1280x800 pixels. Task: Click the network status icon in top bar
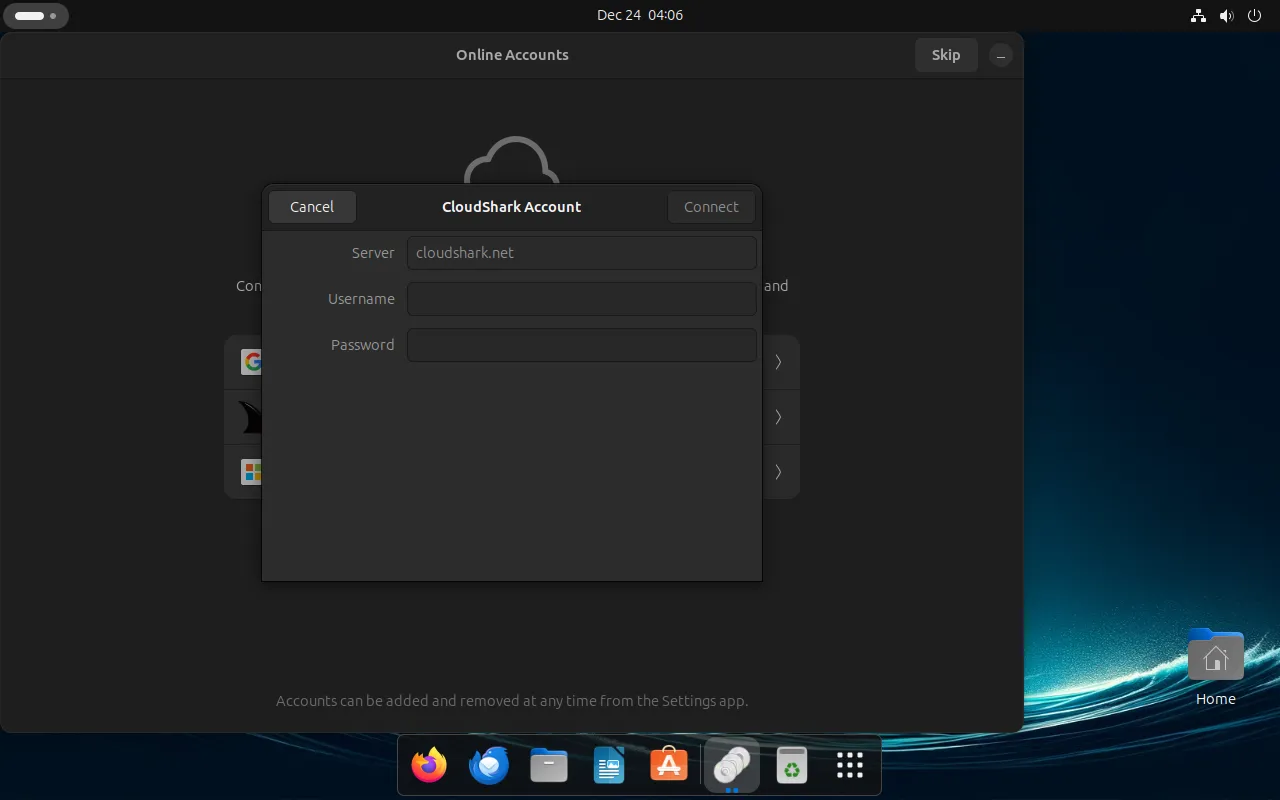pyautogui.click(x=1198, y=16)
